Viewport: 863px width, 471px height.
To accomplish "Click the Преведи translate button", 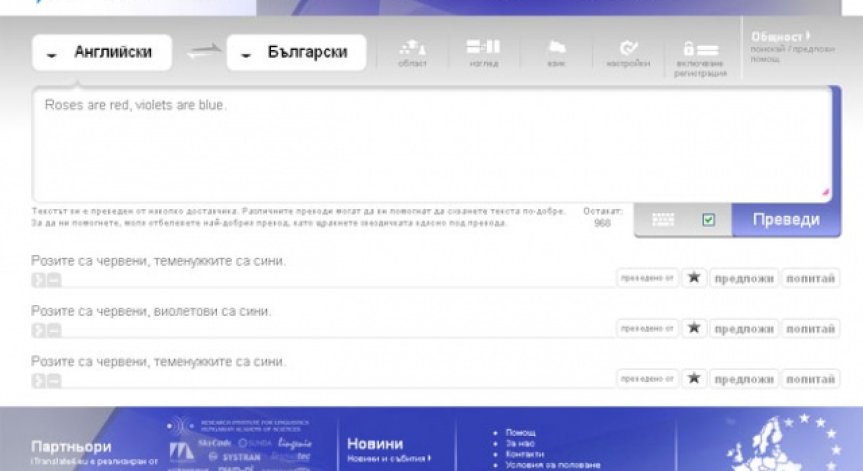I will (786, 220).
